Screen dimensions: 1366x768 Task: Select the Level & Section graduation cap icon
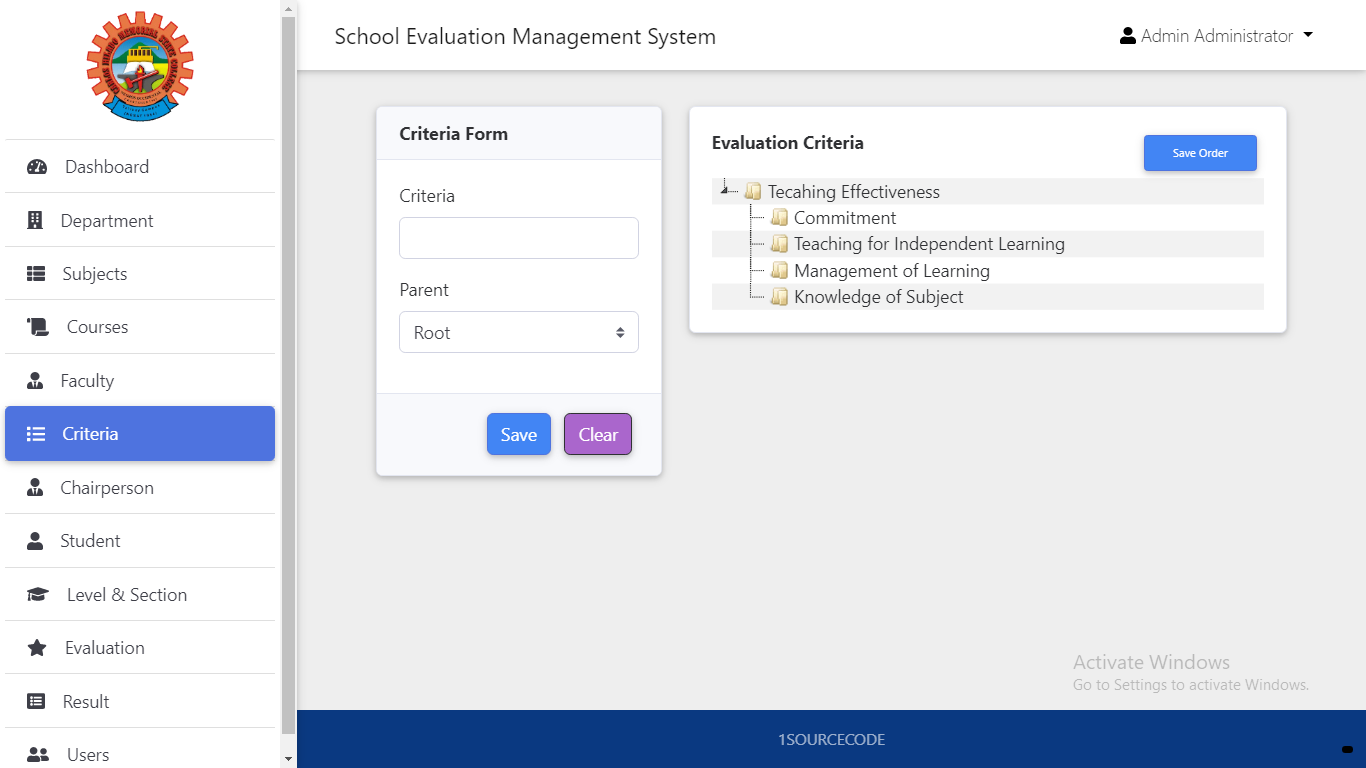pos(37,594)
